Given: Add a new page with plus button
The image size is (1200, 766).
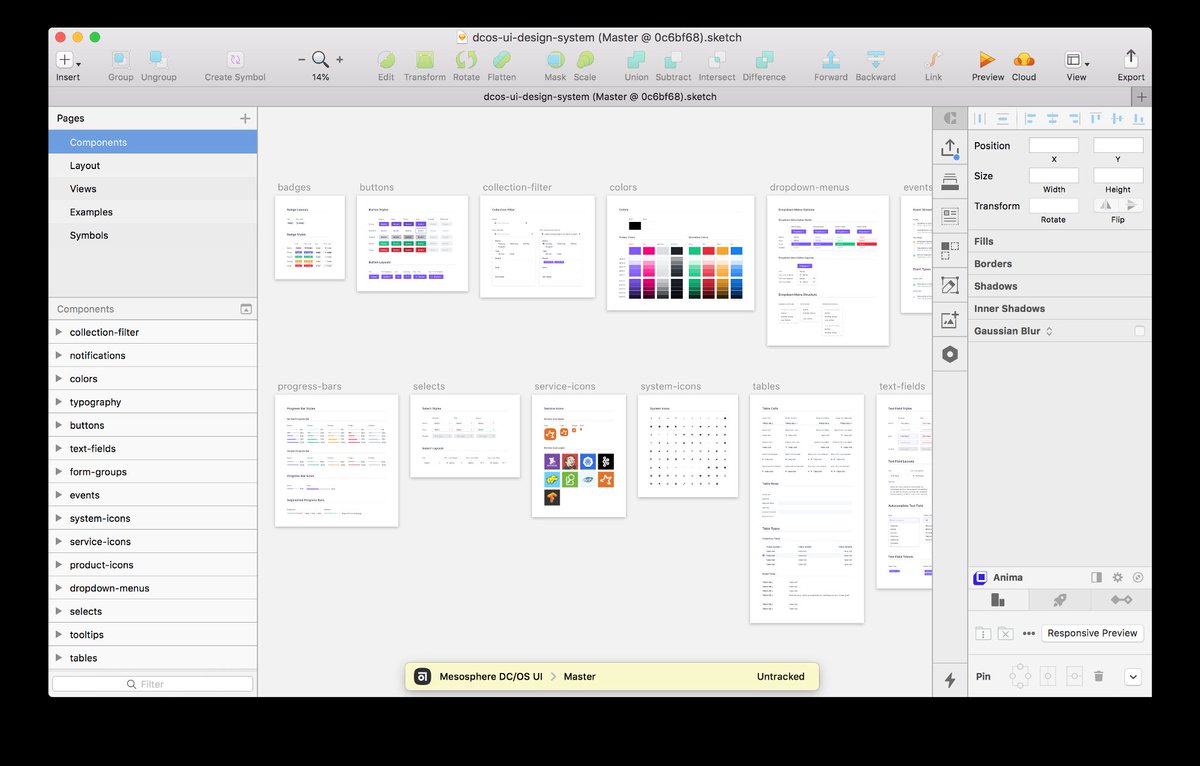Looking at the screenshot, I should [245, 118].
